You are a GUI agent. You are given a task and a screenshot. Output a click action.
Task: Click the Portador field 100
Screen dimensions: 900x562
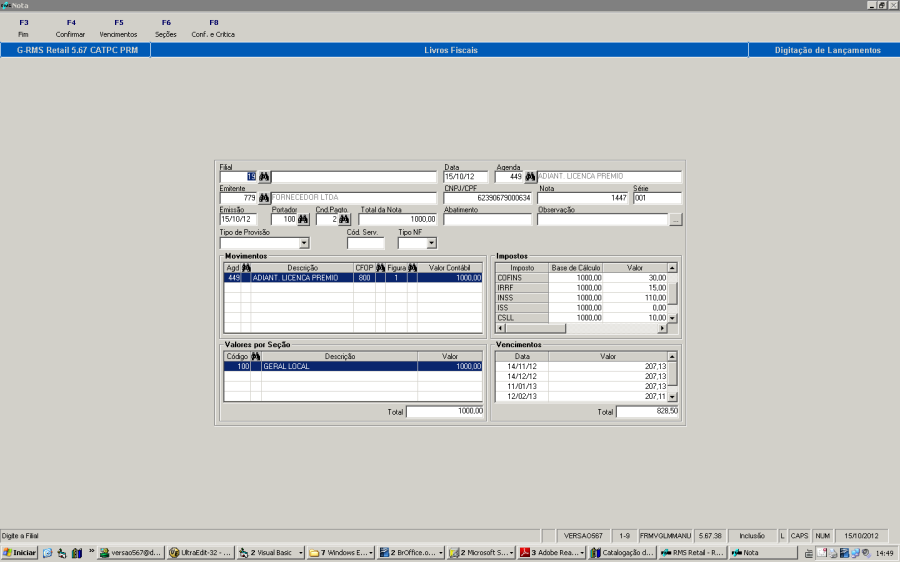click(x=284, y=219)
